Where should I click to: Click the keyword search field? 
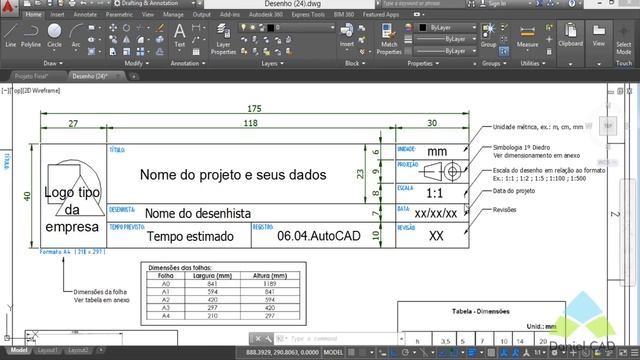click(423, 3)
